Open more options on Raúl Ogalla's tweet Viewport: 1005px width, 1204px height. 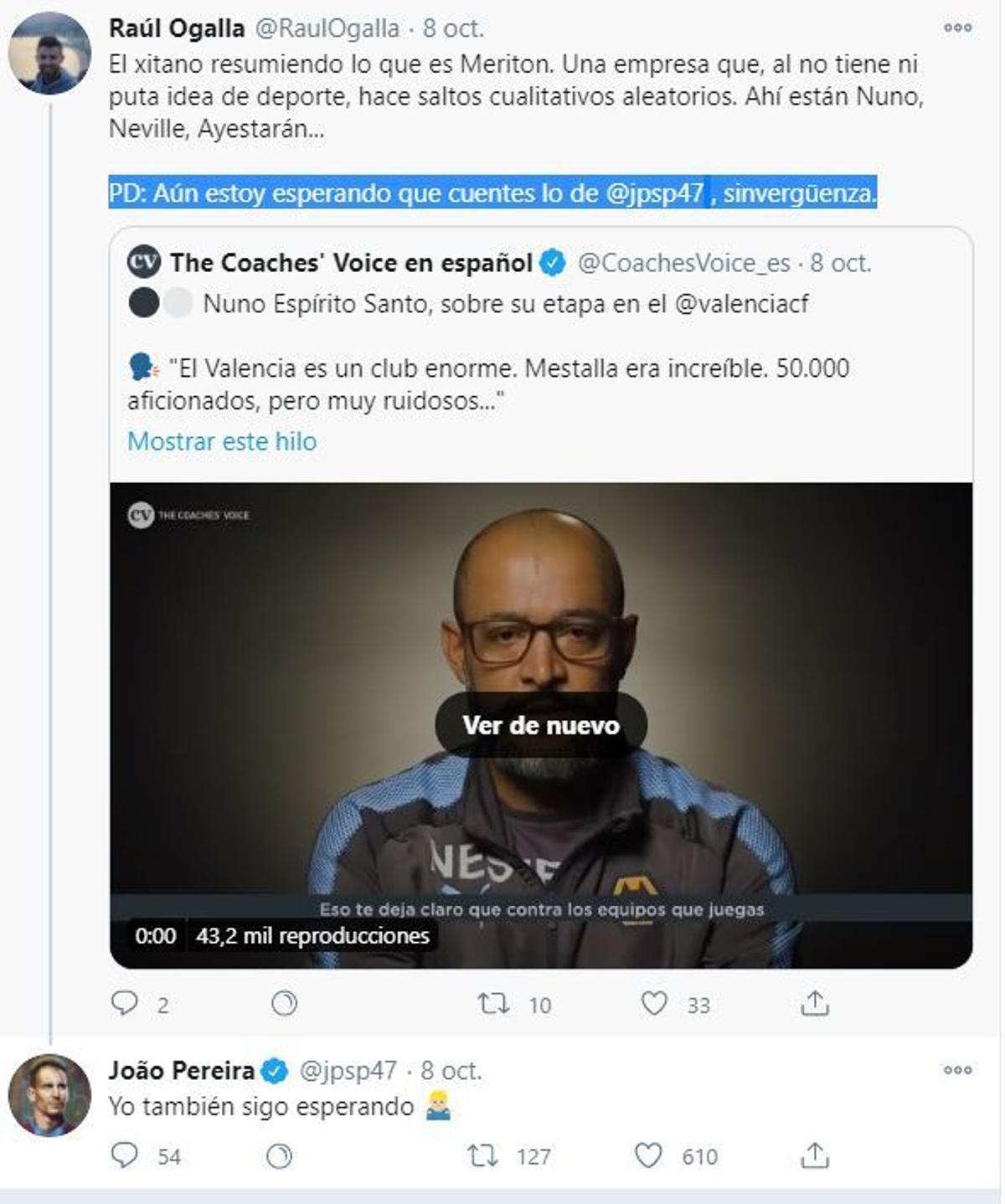(x=955, y=28)
